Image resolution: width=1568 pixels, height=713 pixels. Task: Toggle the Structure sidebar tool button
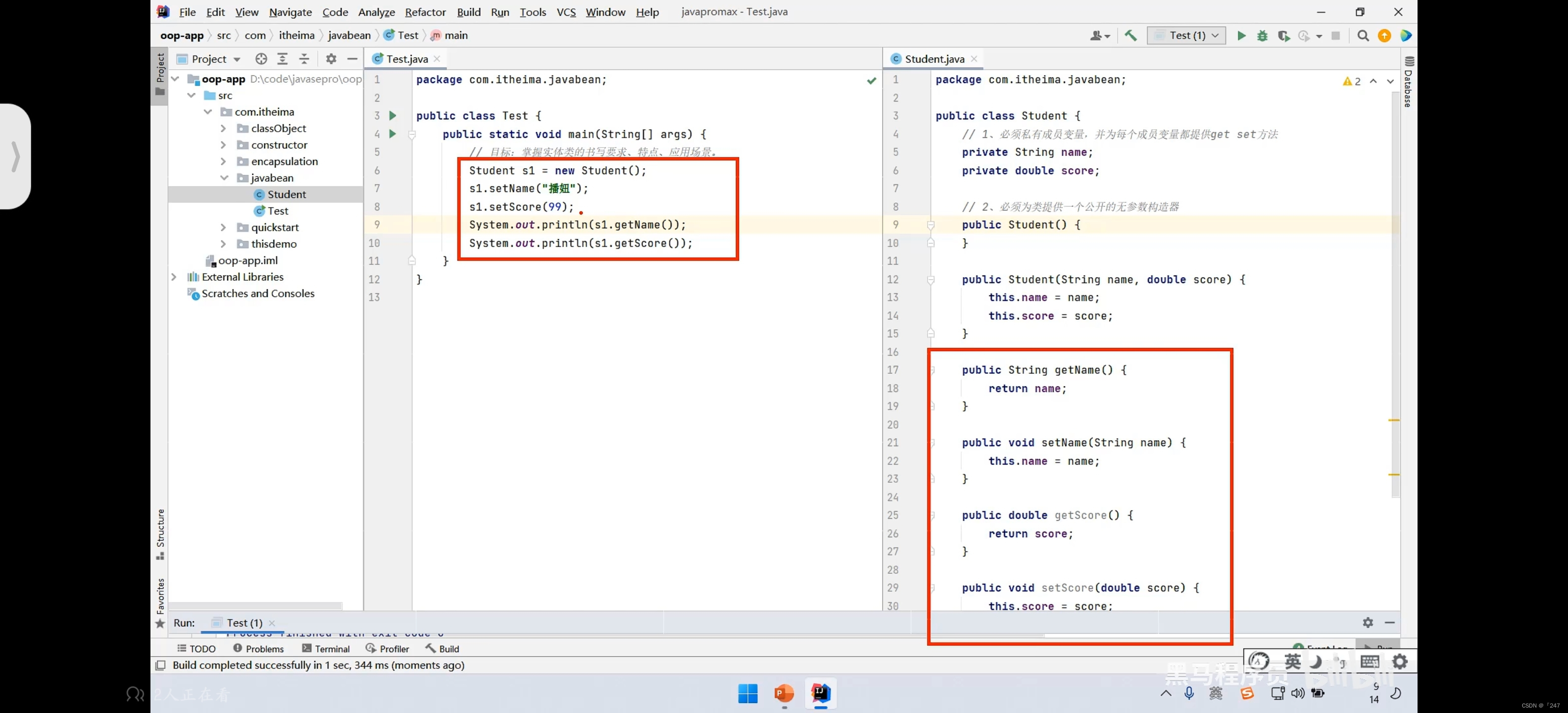[x=160, y=535]
